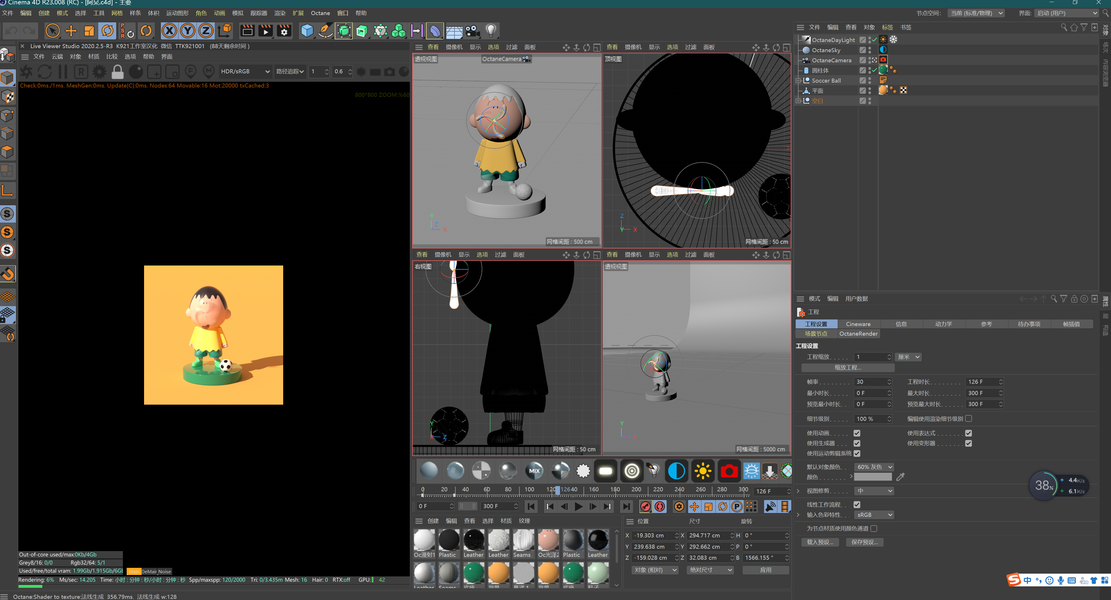Viewport: 1111px width, 600px height.
Task: Create an Octane Mix material
Action: pyautogui.click(x=534, y=470)
